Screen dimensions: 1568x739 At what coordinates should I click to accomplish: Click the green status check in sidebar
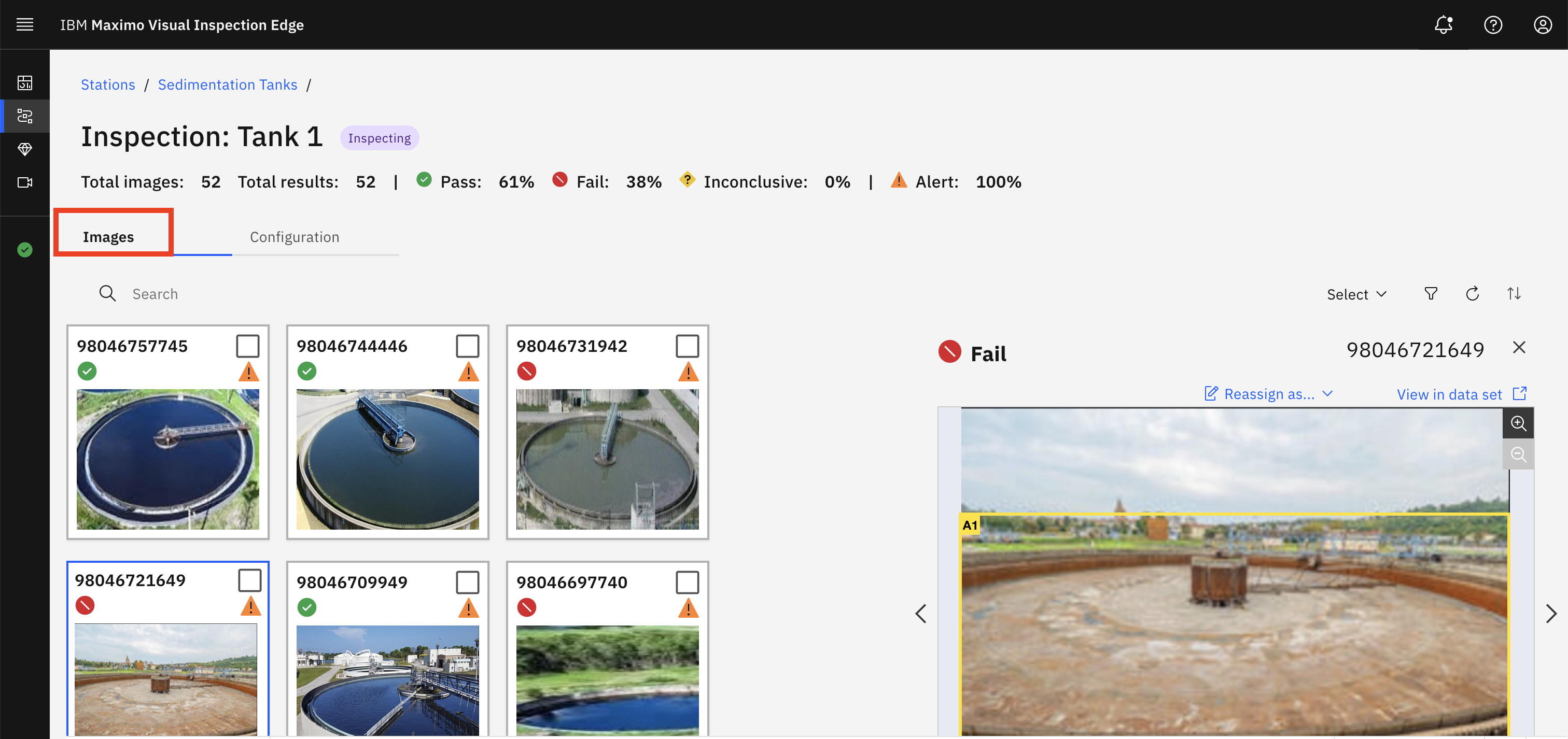24,249
